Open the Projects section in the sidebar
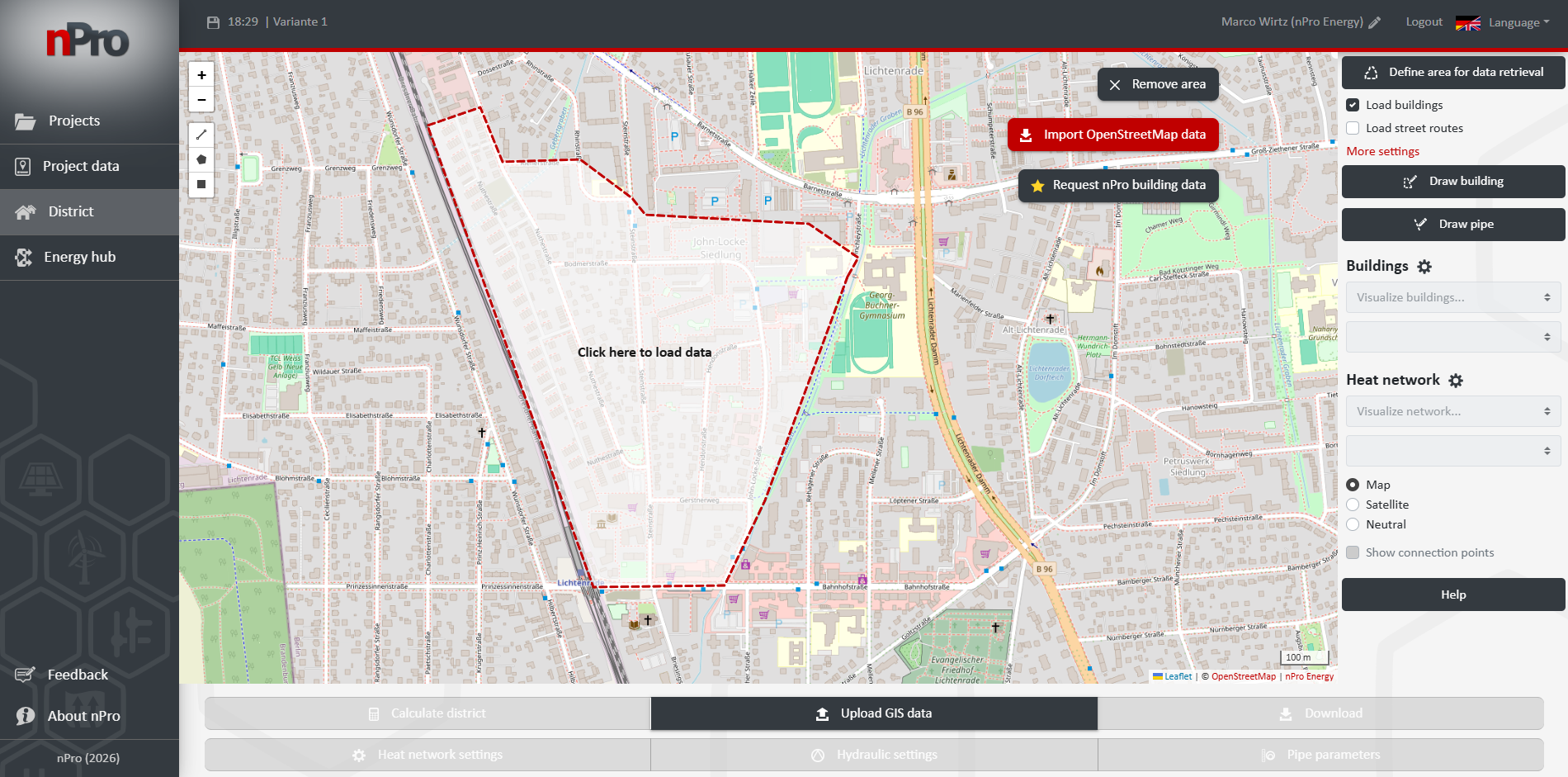This screenshot has height=777, width=1568. coord(74,121)
